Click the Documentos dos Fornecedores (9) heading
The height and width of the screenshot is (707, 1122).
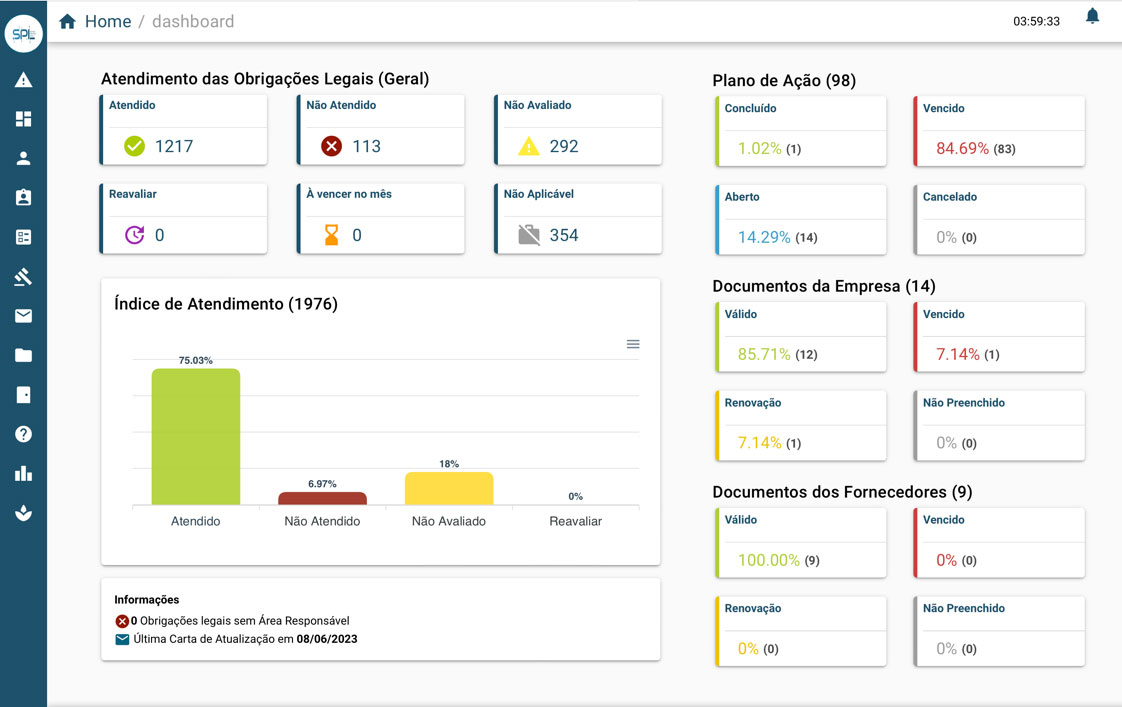(842, 492)
